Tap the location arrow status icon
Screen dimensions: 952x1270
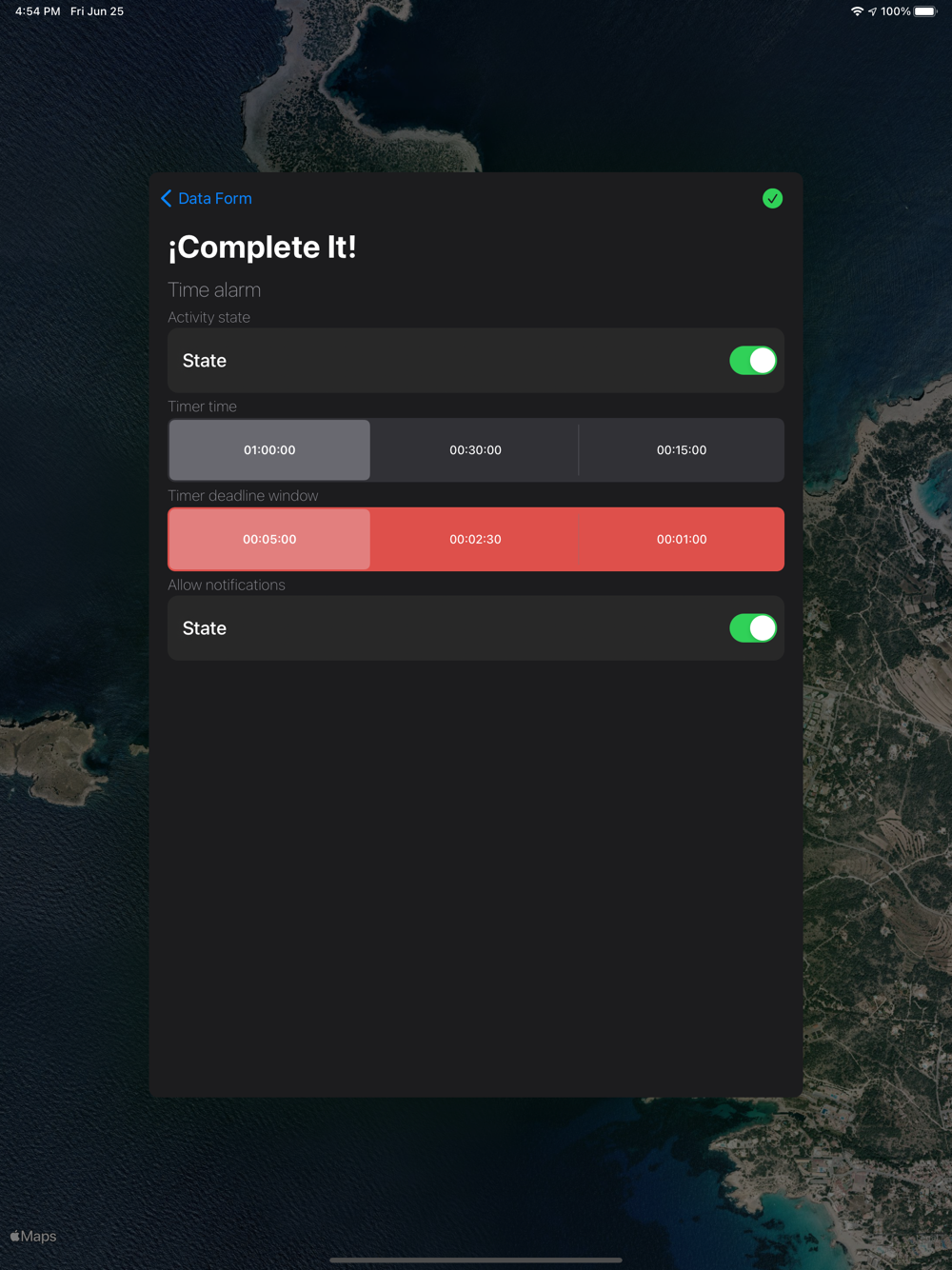tap(872, 11)
